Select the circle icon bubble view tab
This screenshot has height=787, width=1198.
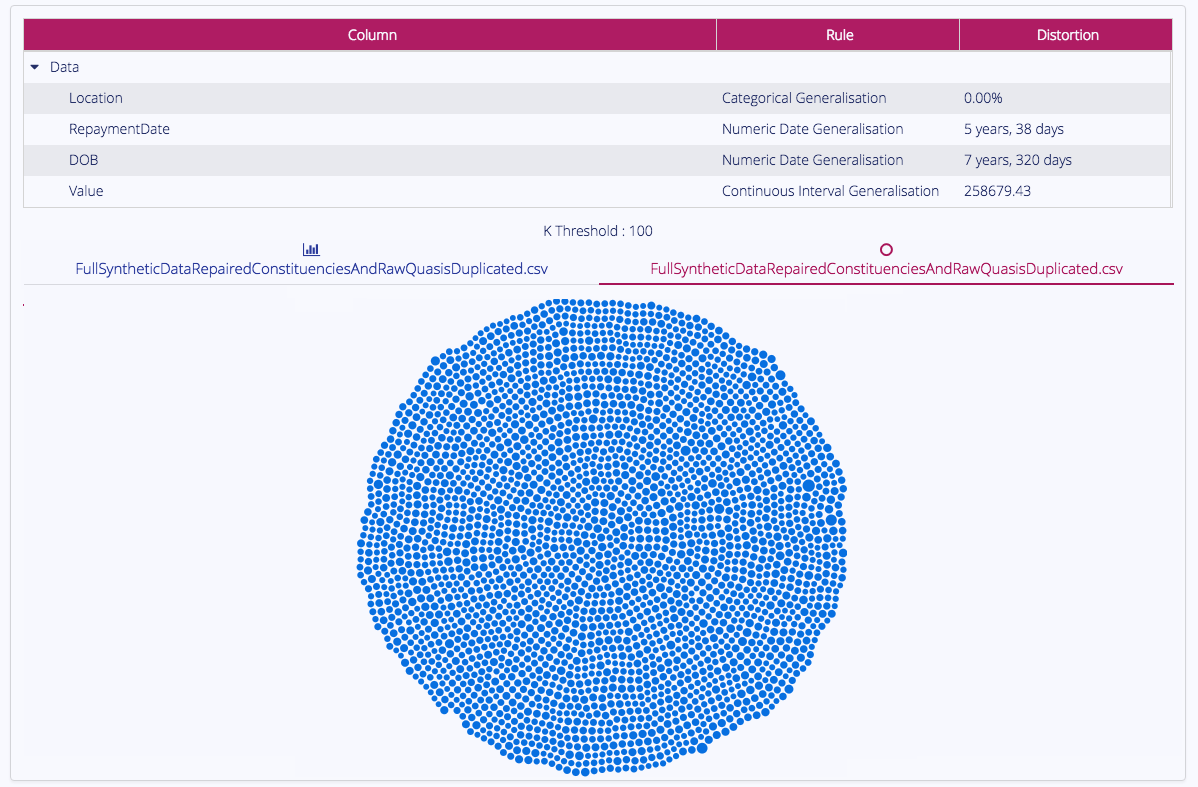(886, 250)
